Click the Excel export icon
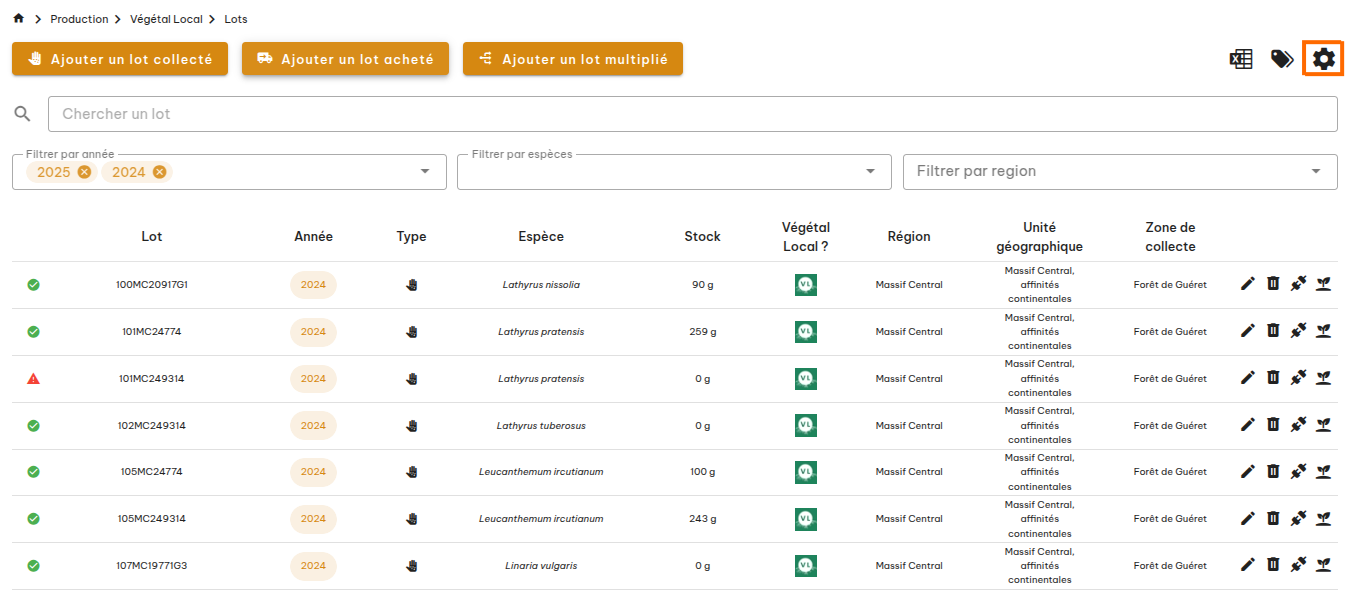Image resolution: width=1347 pixels, height=590 pixels. coord(1241,59)
